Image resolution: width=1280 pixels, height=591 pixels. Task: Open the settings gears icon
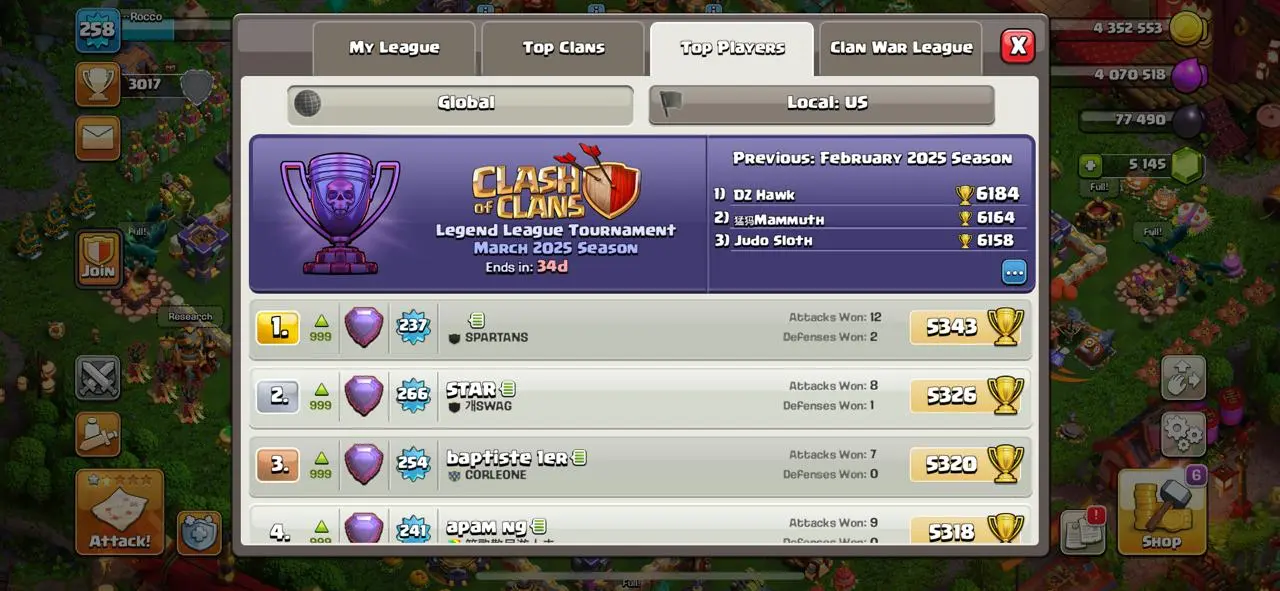[1183, 434]
